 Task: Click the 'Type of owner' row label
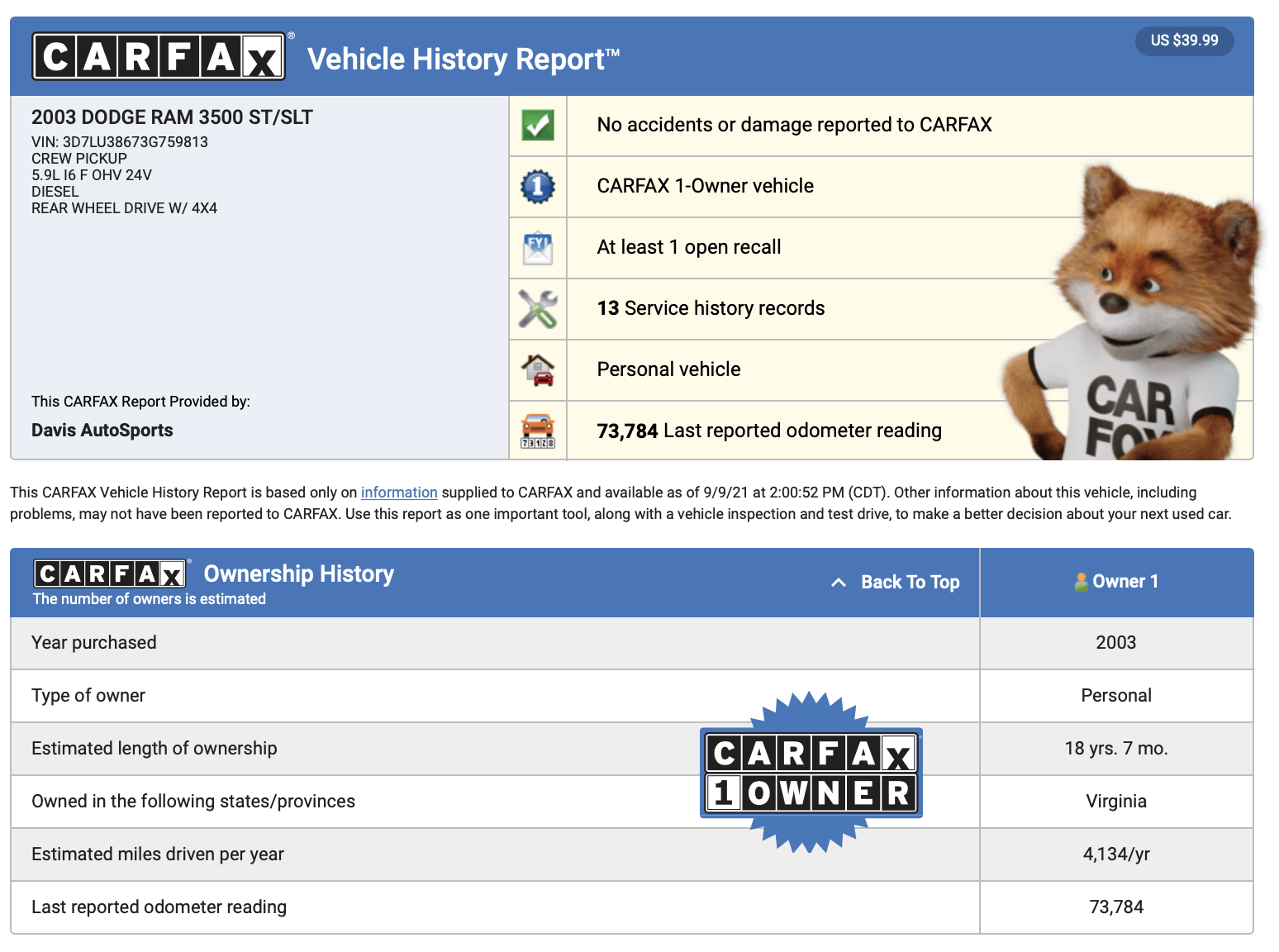pos(88,696)
